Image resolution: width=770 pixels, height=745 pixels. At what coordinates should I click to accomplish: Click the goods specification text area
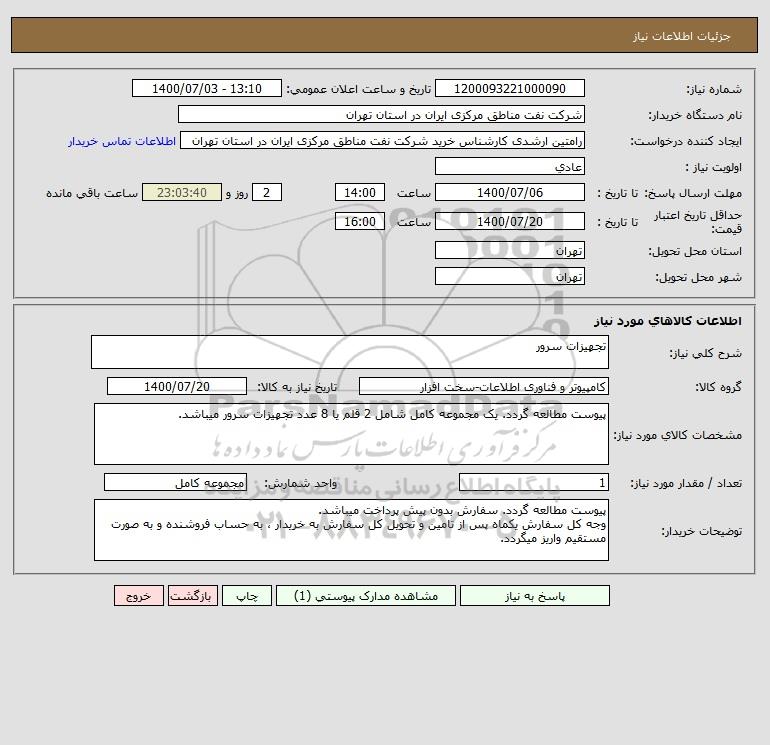click(x=351, y=434)
